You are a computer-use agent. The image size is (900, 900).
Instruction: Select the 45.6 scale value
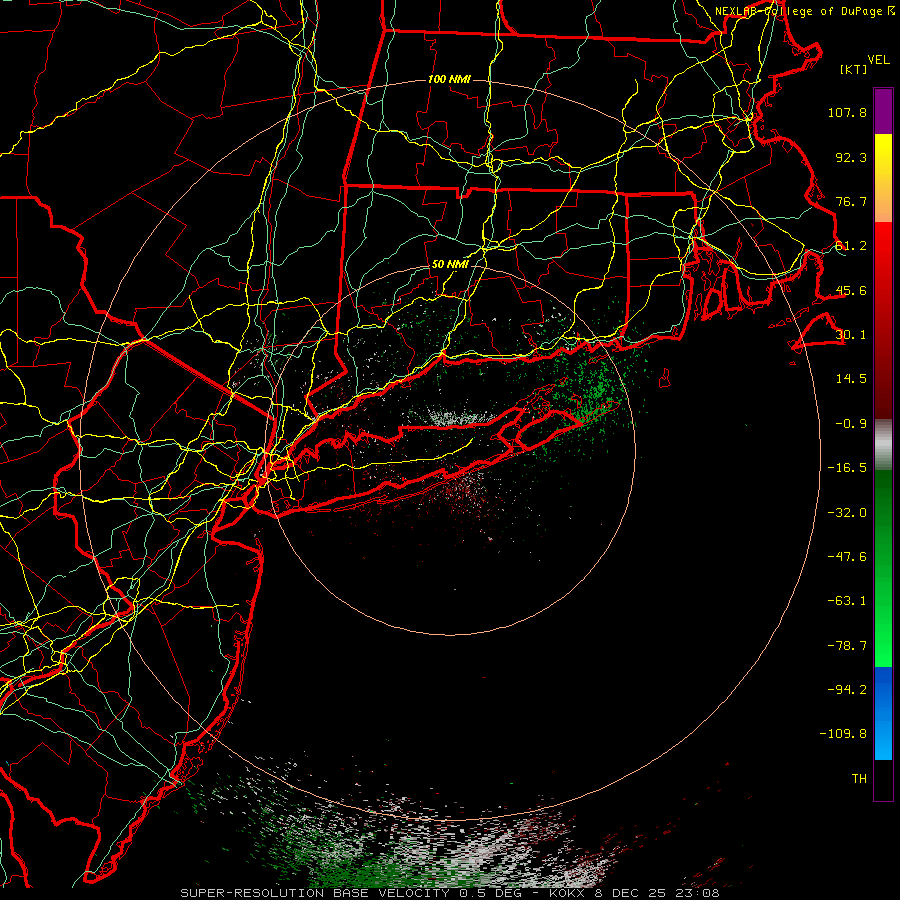click(x=851, y=290)
